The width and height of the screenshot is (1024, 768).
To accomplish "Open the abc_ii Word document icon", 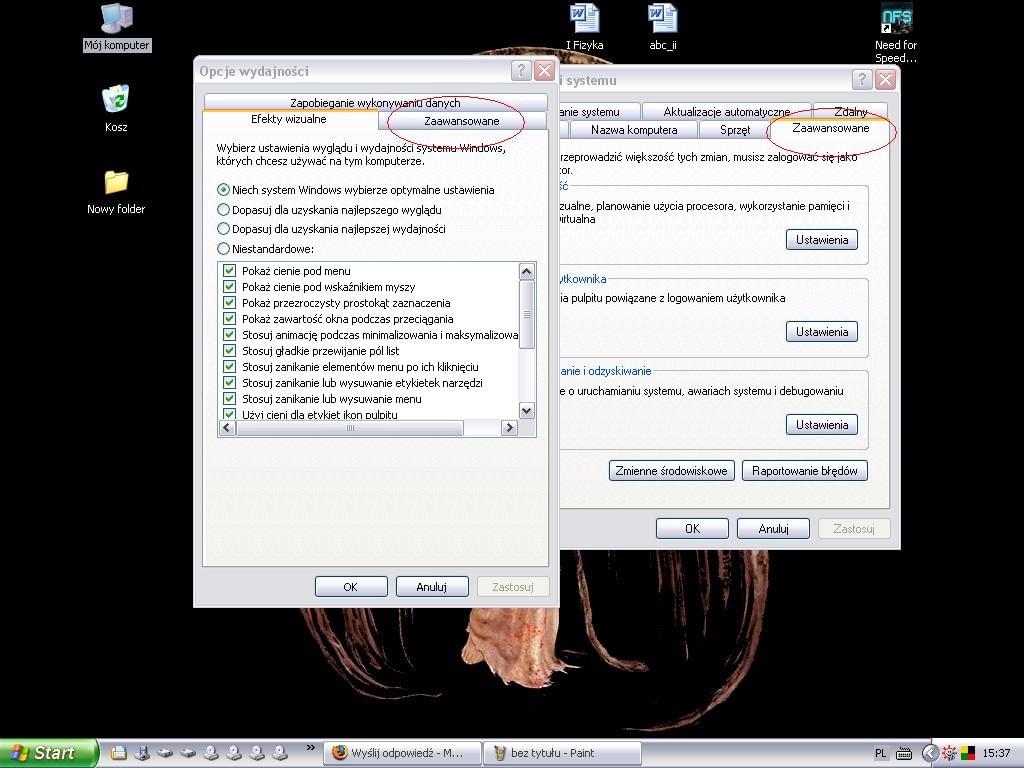I will coord(662,20).
